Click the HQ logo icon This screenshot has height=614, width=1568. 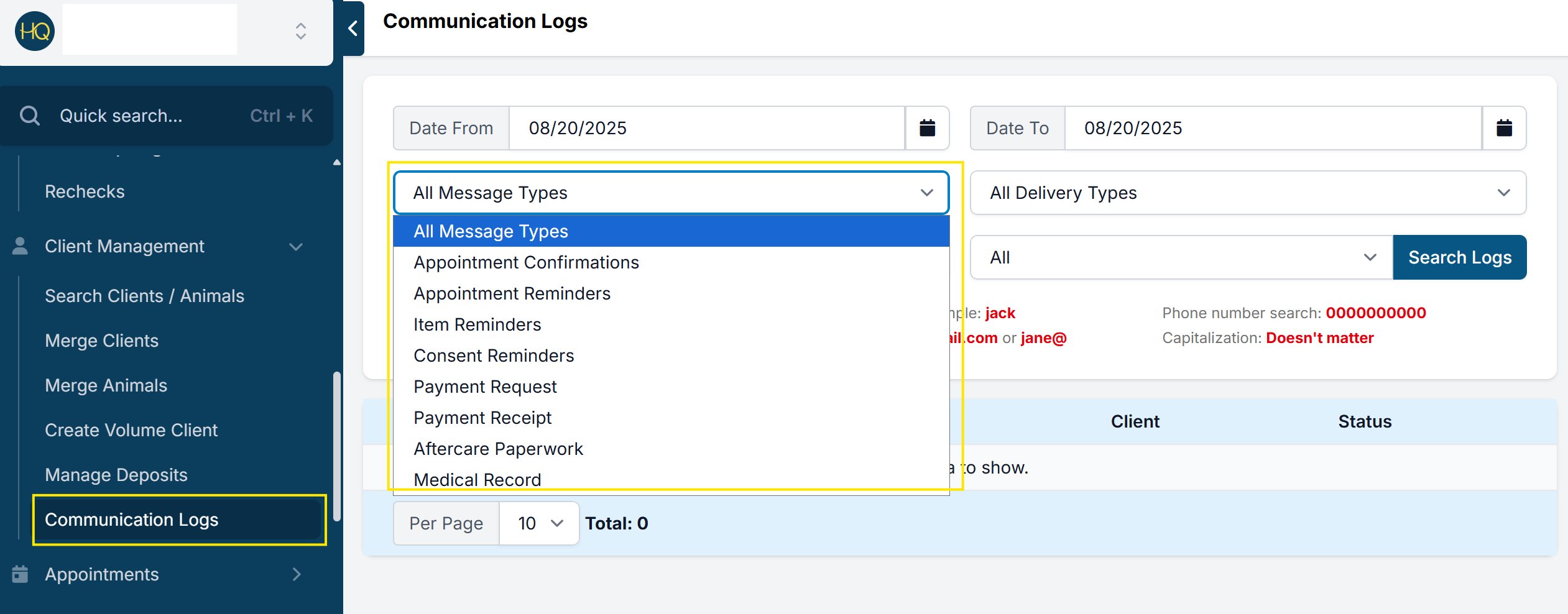pos(35,31)
